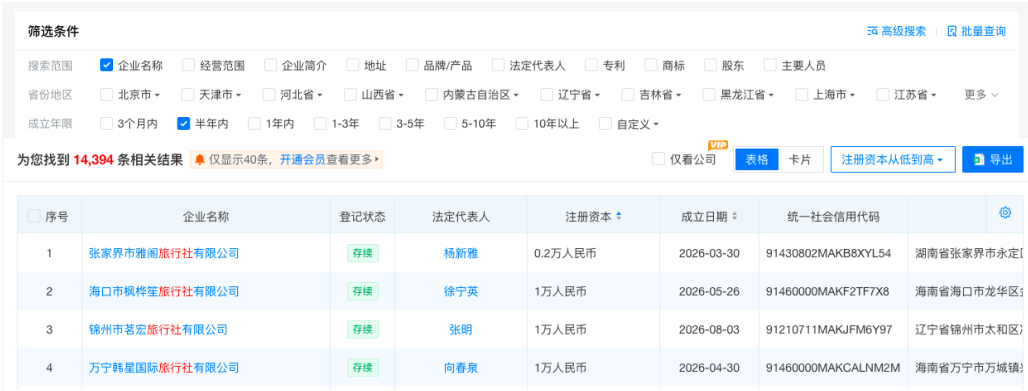Image resolution: width=1028 pixels, height=391 pixels.
Task: Click credit code 91460000MAKCALNM2M
Action: 833,367
